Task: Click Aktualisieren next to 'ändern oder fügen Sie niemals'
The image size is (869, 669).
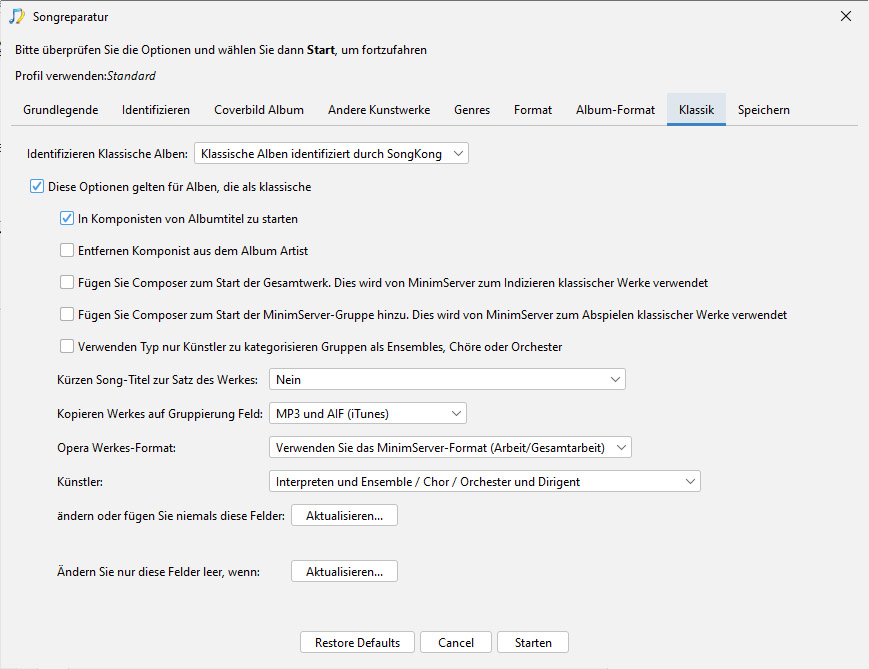Action: click(x=344, y=515)
